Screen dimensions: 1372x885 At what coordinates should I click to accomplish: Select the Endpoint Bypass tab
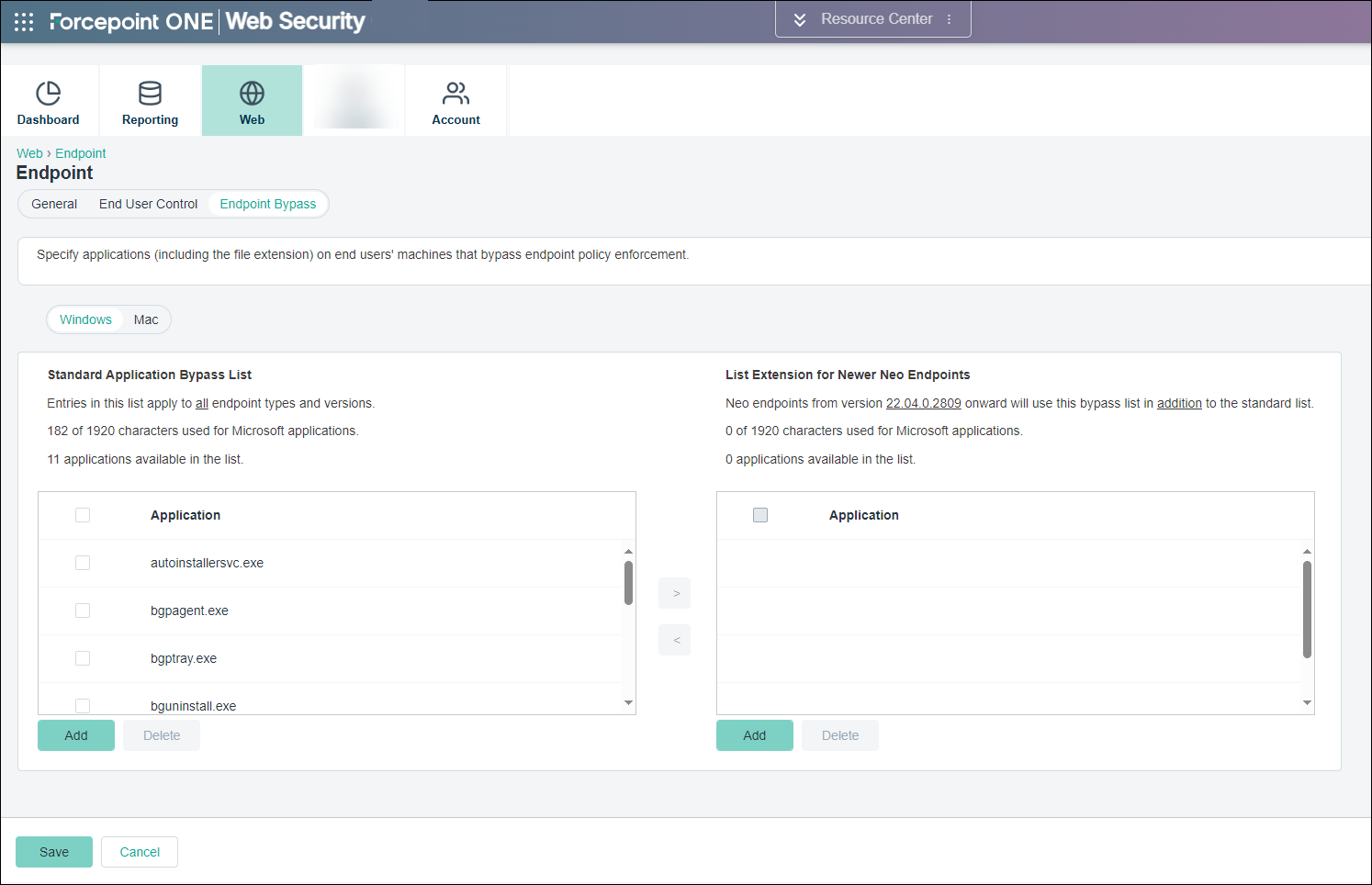tap(268, 204)
